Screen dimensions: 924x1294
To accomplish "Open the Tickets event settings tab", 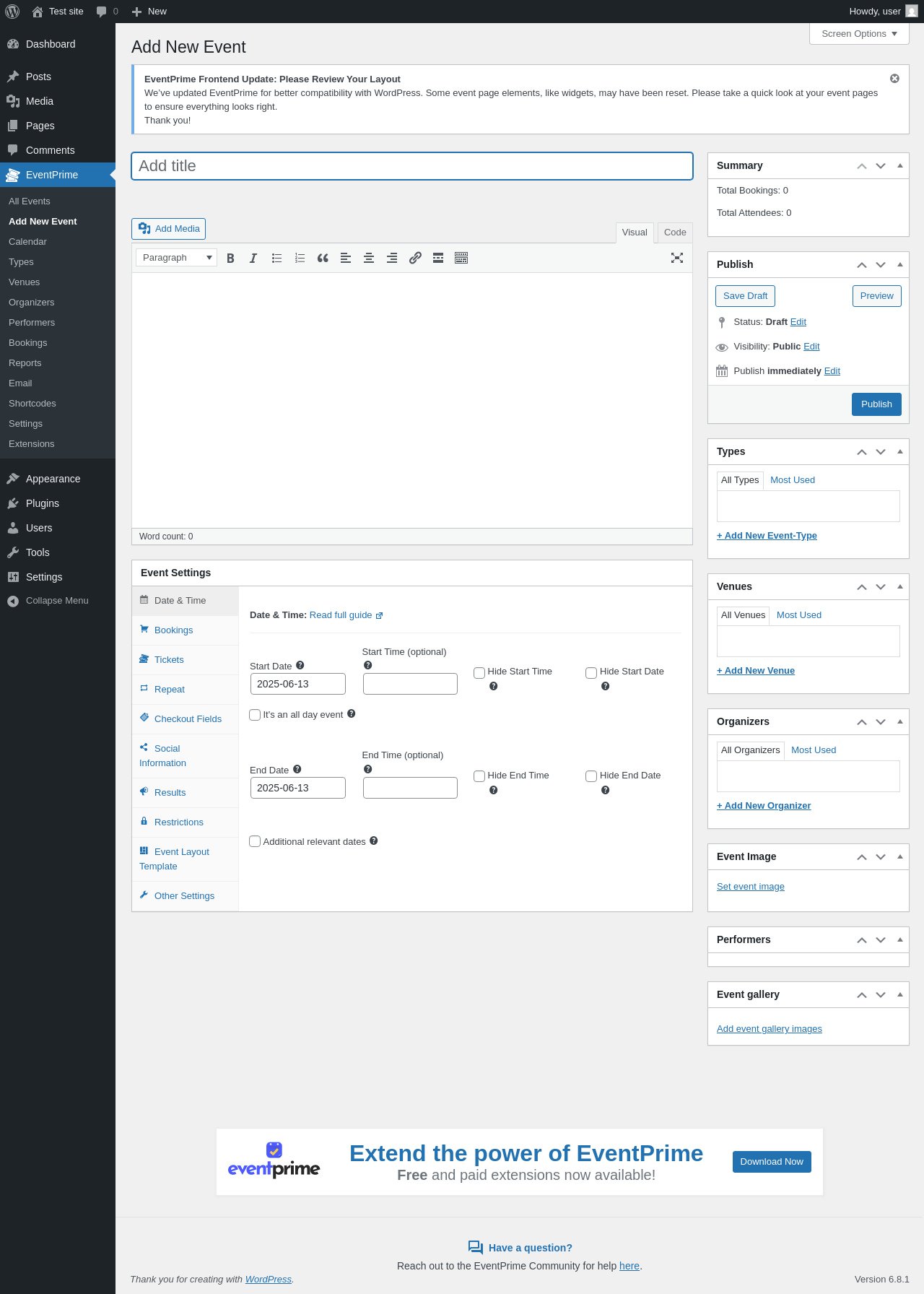I will [x=185, y=660].
